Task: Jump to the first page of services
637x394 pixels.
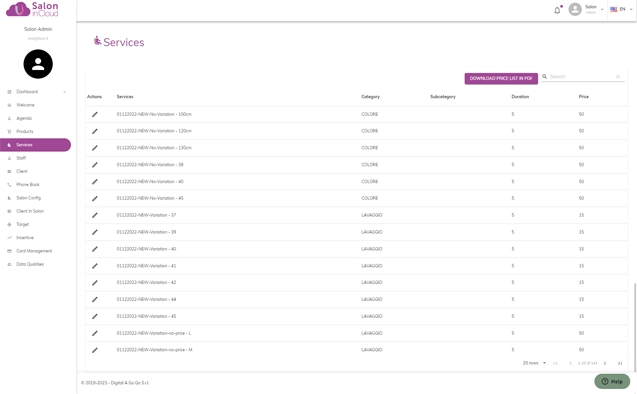Action: coord(555,363)
